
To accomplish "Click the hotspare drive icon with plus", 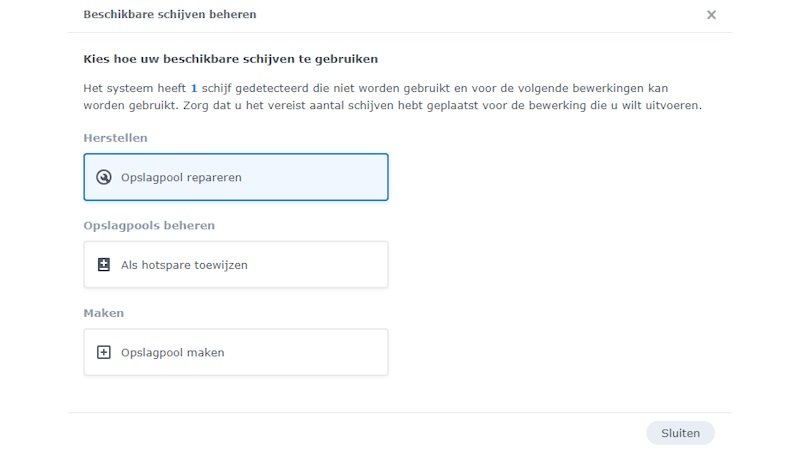I will [x=104, y=265].
